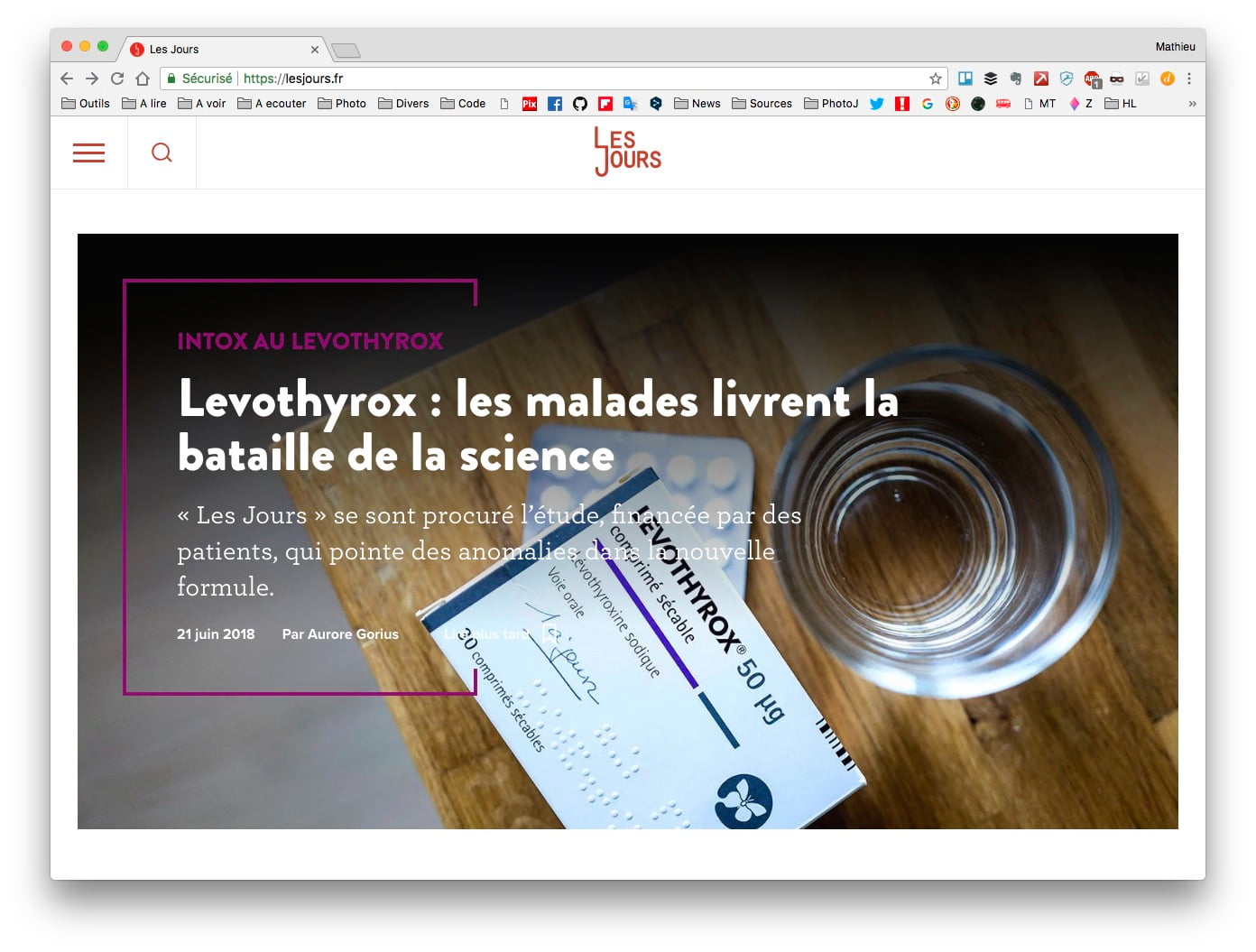Click the date 21 juin 2018
The height and width of the screenshot is (952, 1256).
click(216, 634)
